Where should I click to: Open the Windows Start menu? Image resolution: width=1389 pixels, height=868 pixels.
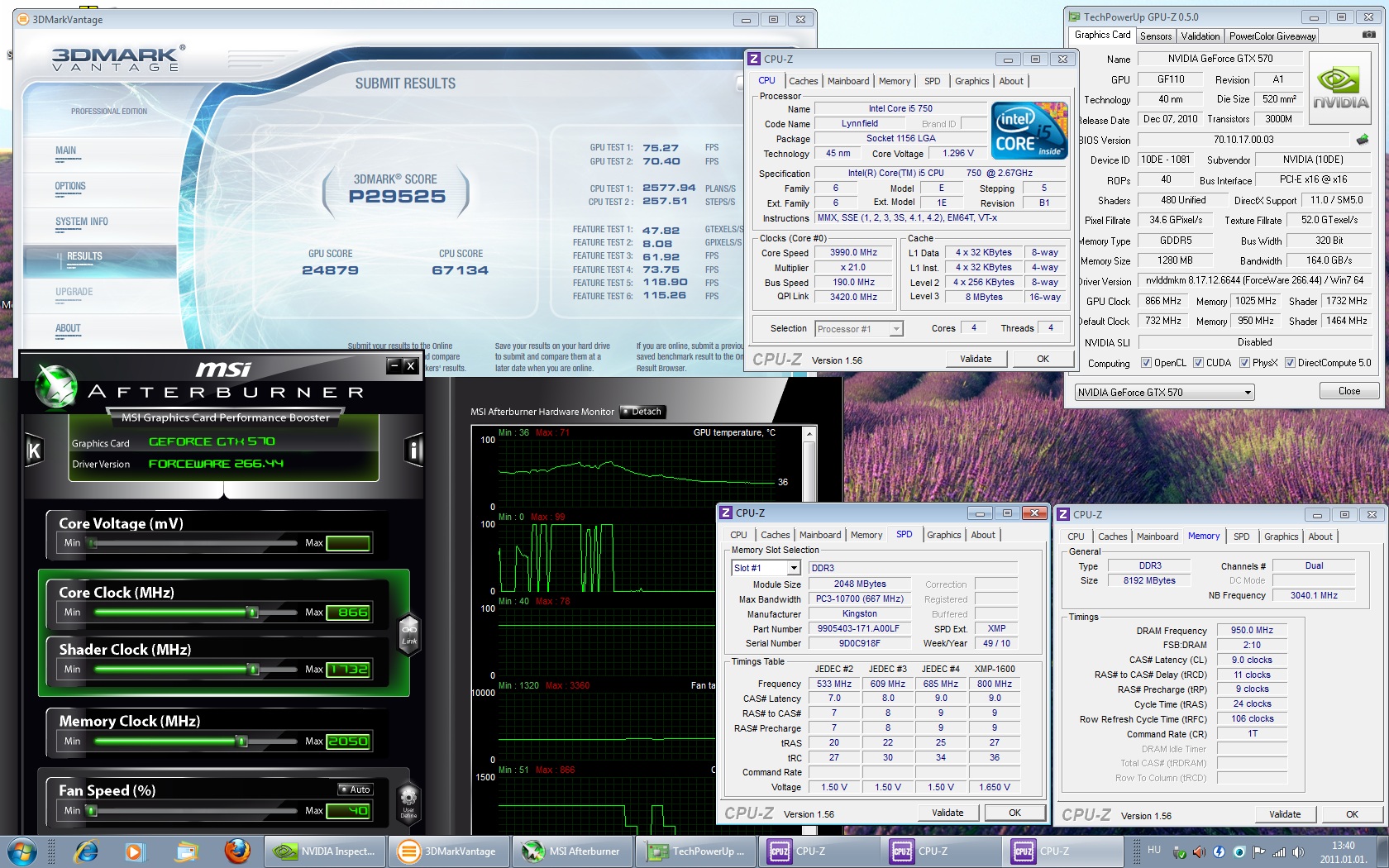click(22, 851)
